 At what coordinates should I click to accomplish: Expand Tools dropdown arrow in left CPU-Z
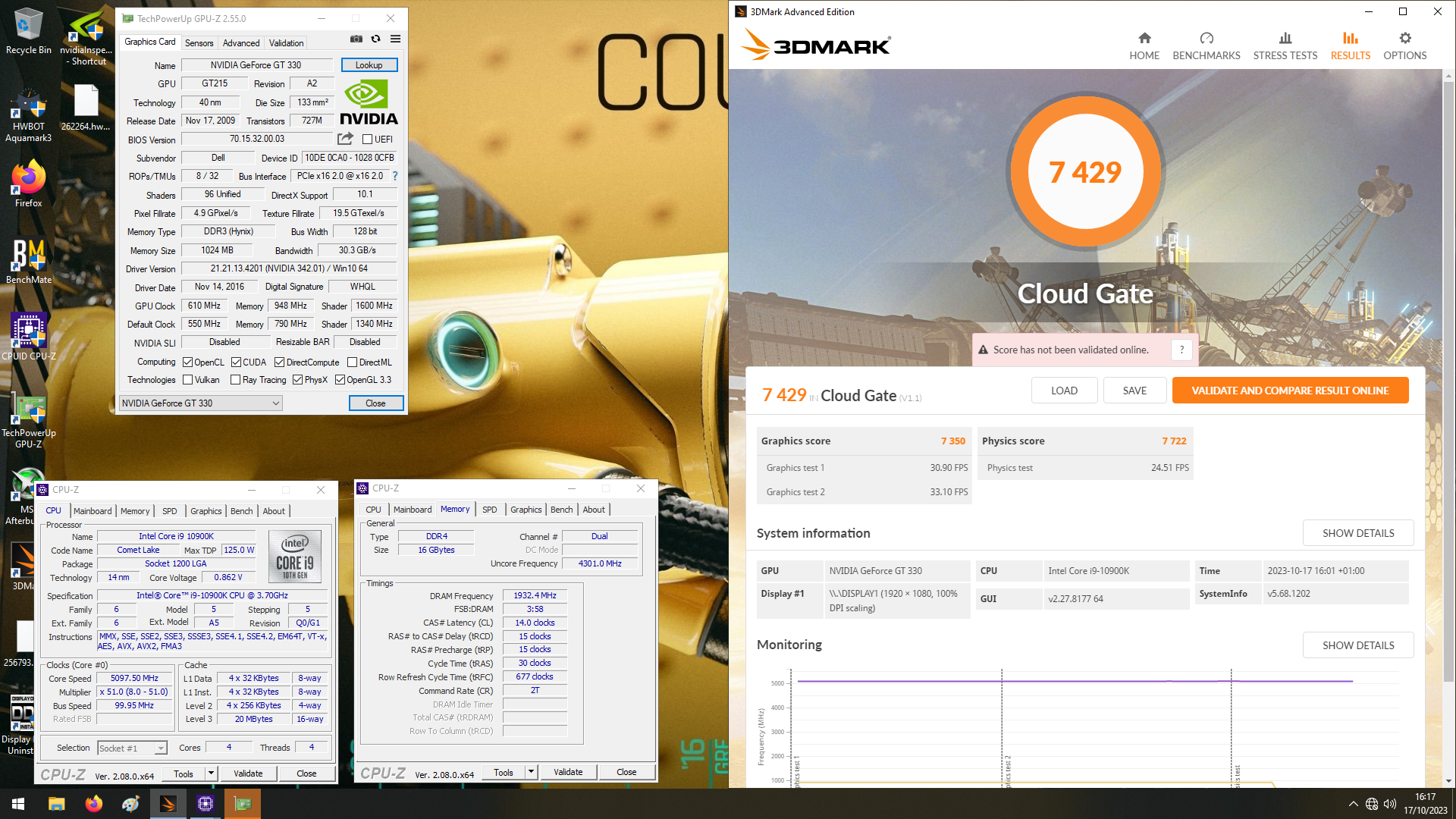point(211,773)
